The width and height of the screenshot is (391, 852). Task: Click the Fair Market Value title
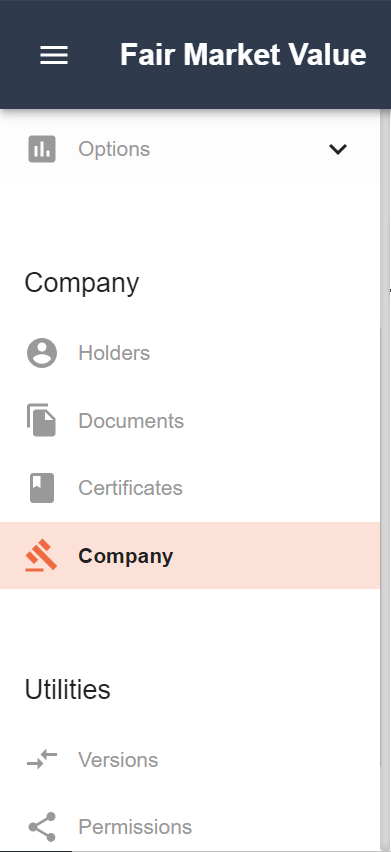coord(243,55)
